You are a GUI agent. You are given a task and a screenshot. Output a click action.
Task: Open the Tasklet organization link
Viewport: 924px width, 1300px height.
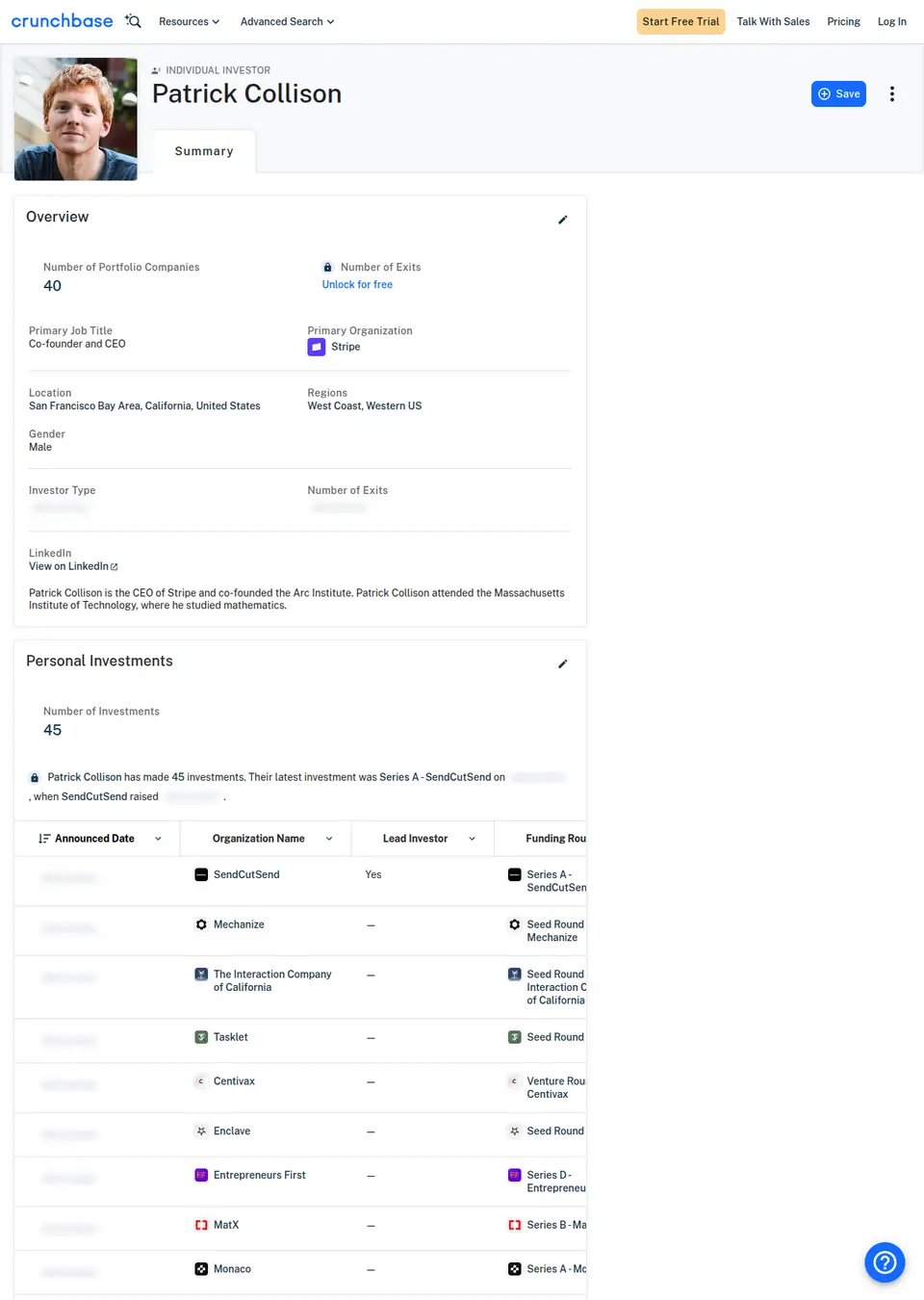[231, 1037]
